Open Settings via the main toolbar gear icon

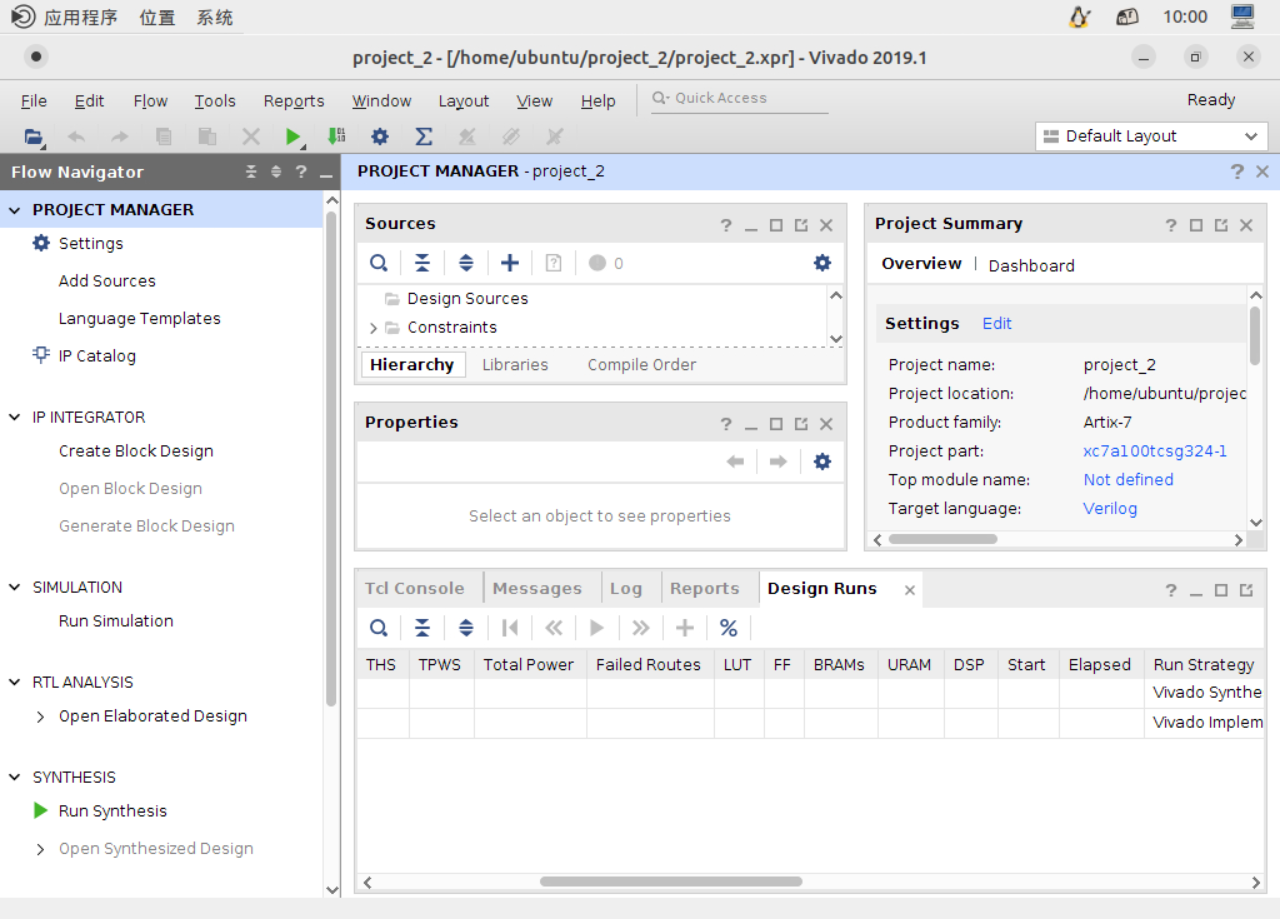coord(380,136)
